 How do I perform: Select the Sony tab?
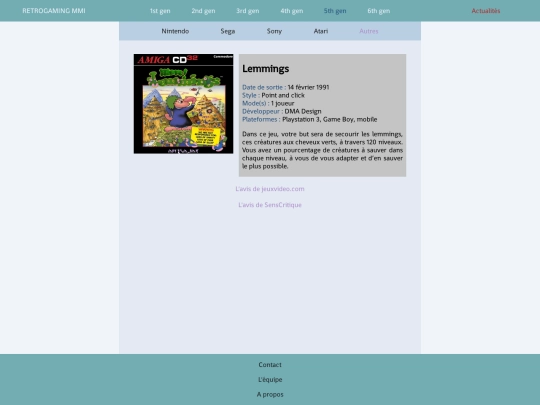click(274, 31)
